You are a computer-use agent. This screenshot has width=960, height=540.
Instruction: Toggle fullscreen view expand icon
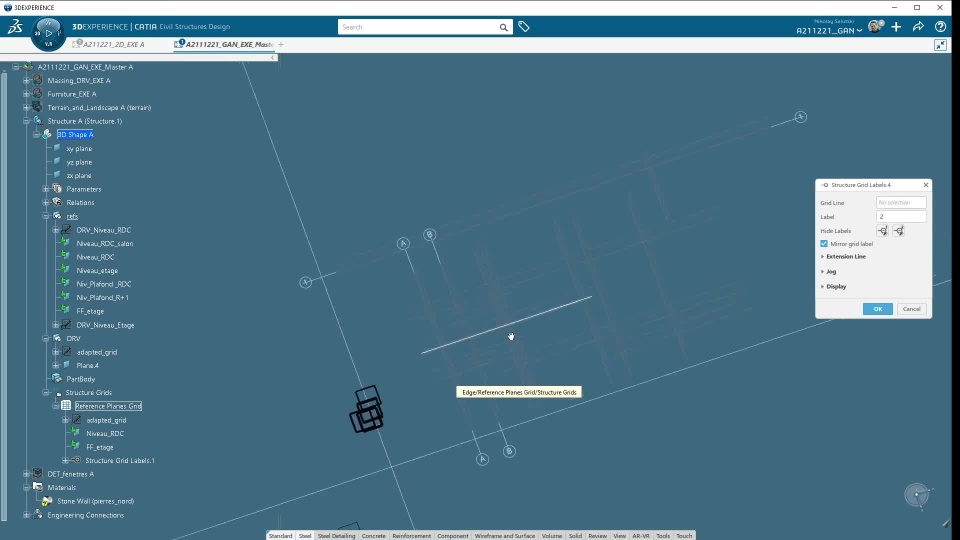pos(940,45)
